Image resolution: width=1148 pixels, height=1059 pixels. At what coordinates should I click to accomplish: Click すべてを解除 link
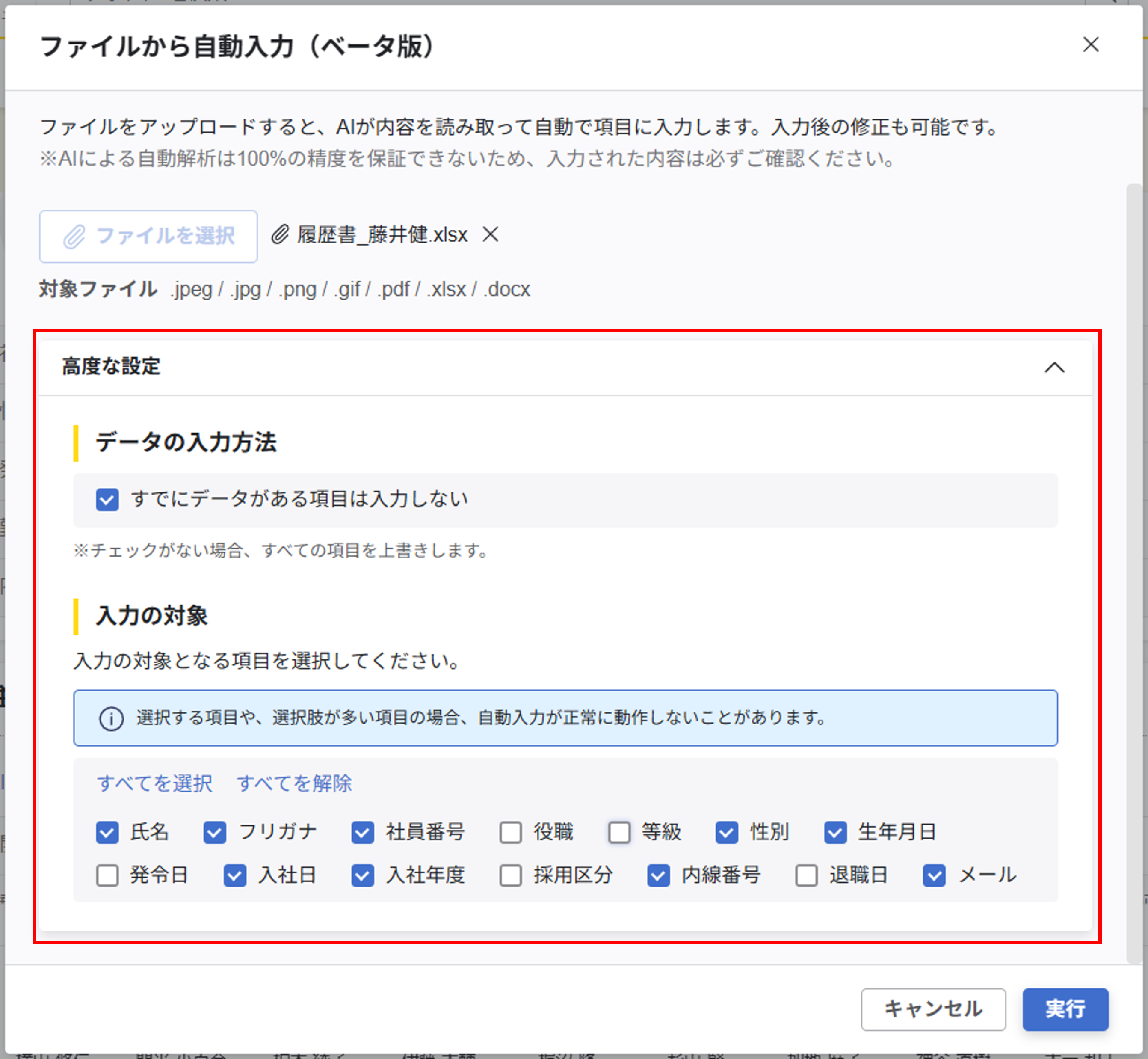coord(294,783)
